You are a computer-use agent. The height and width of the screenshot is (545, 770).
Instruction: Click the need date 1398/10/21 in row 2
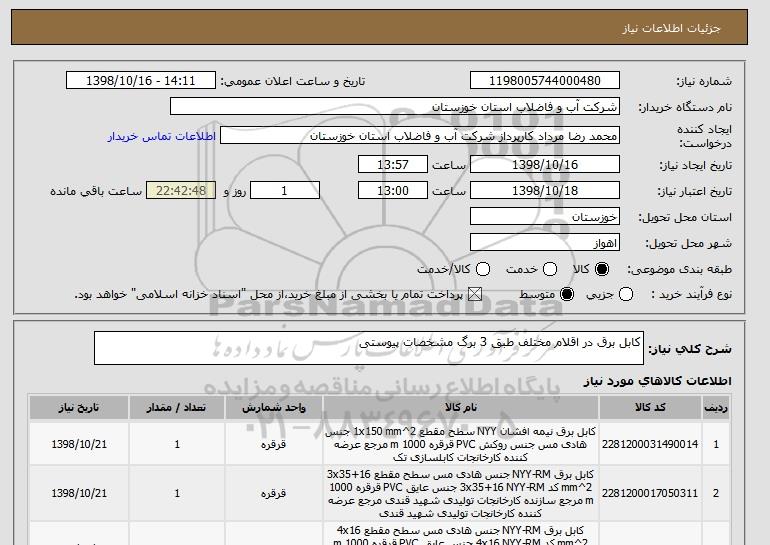tap(79, 493)
